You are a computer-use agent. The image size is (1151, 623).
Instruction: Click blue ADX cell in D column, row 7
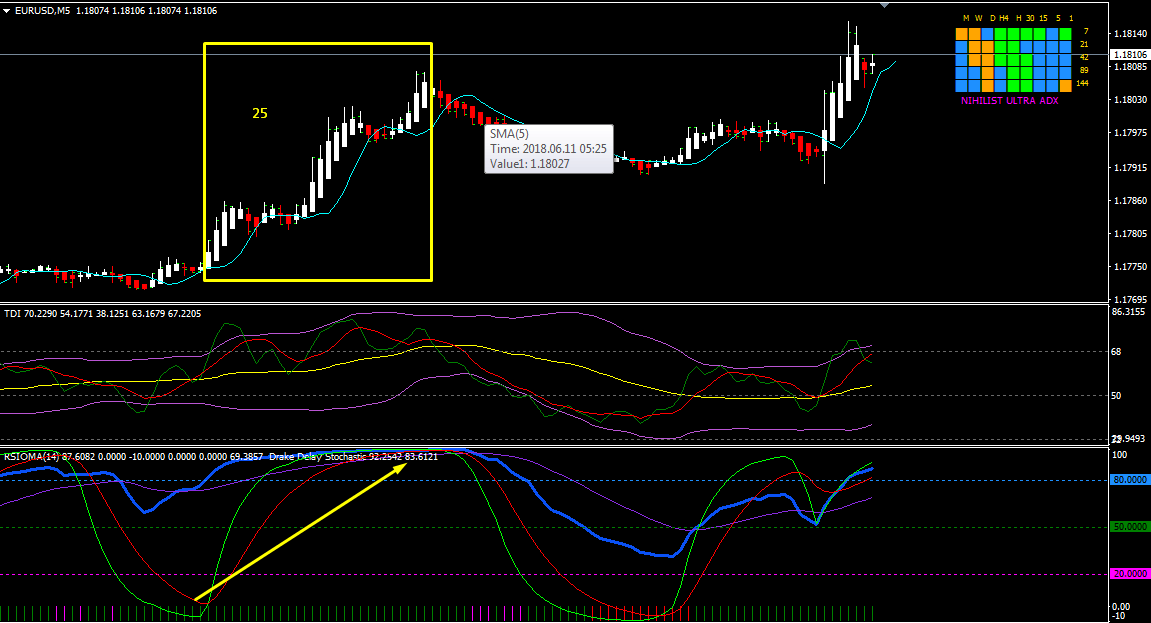987,34
